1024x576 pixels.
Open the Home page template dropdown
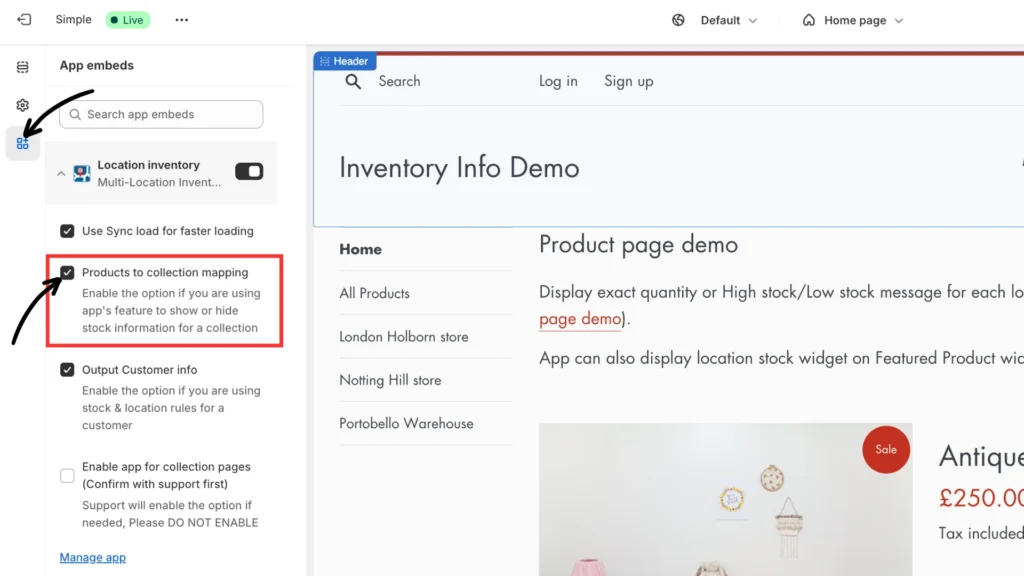[x=853, y=20]
